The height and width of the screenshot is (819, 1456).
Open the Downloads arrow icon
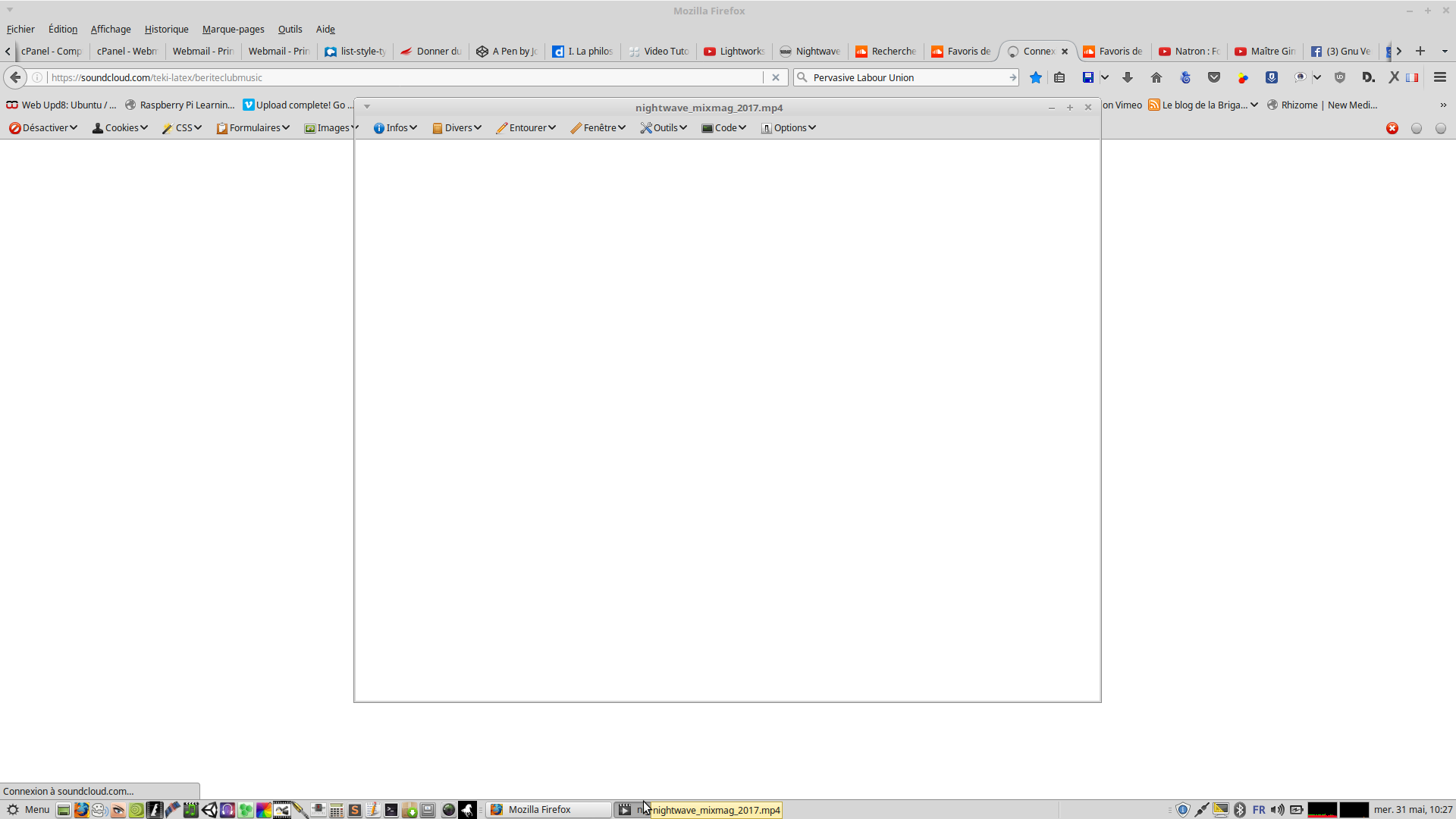point(1128,77)
